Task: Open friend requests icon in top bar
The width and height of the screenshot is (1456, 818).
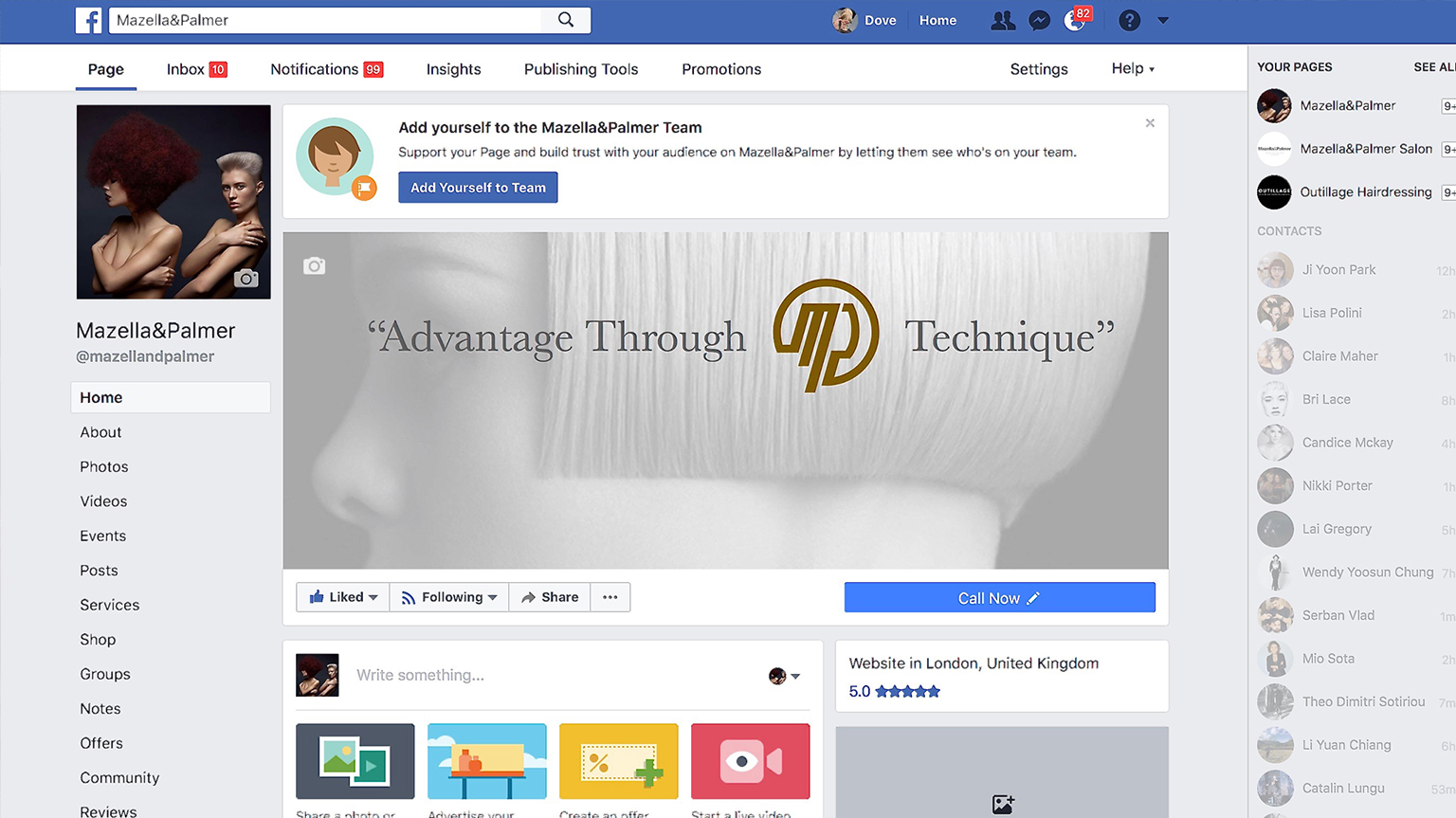Action: coord(1002,20)
